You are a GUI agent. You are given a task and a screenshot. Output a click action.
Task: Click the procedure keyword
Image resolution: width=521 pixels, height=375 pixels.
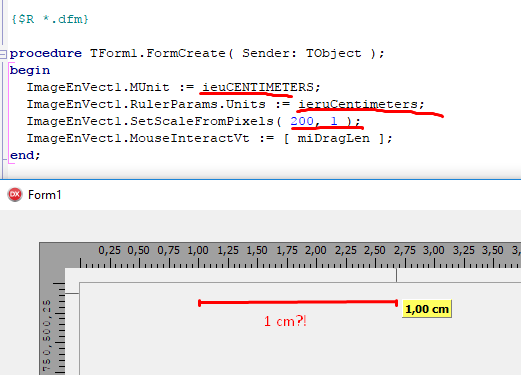(x=46, y=53)
